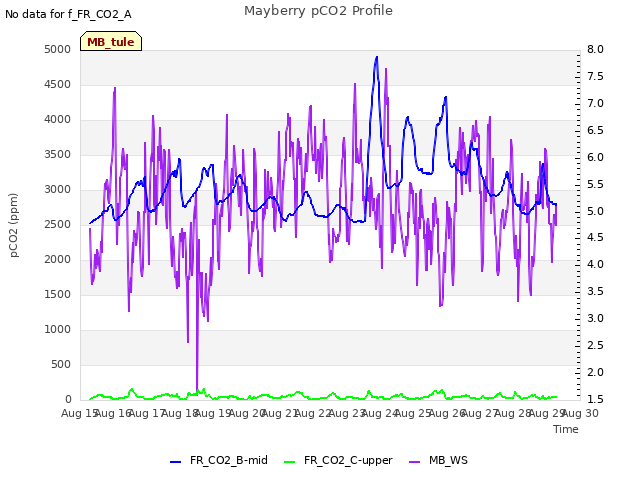Click the 500 tick on left axis
The height and width of the screenshot is (480, 640).
pos(61,364)
